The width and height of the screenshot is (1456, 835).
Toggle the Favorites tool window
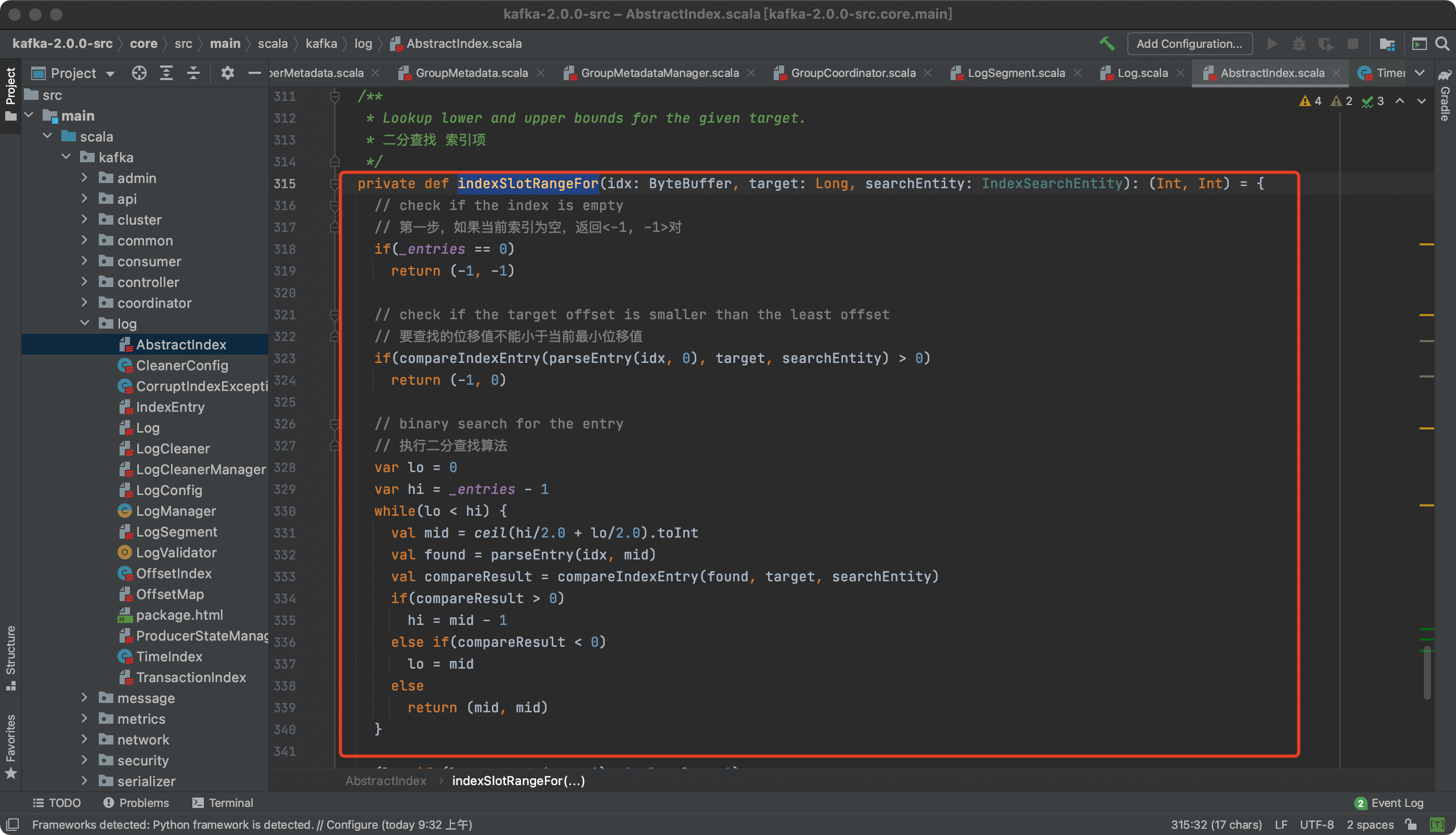pos(10,746)
